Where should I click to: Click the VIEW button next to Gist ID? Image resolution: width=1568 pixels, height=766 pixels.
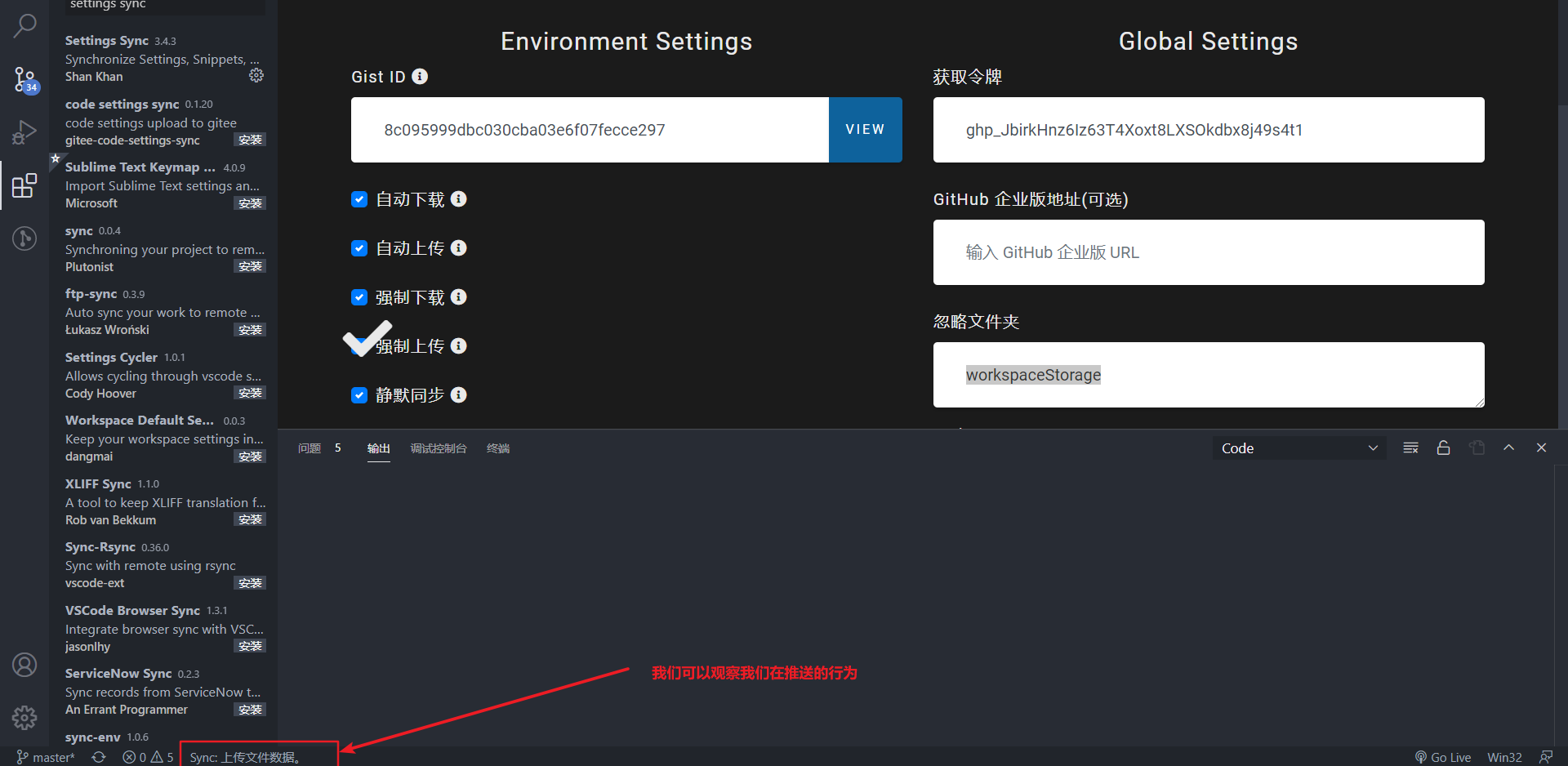coord(866,130)
